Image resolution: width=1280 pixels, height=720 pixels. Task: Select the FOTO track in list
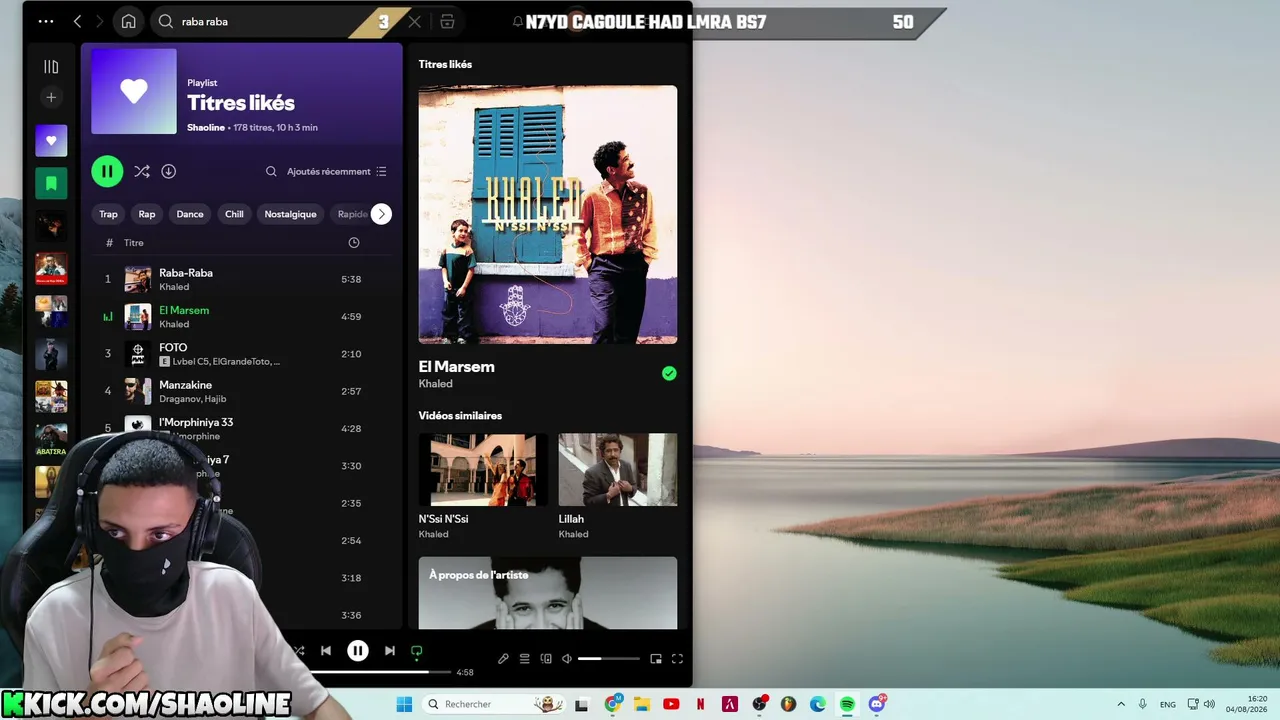click(240, 354)
